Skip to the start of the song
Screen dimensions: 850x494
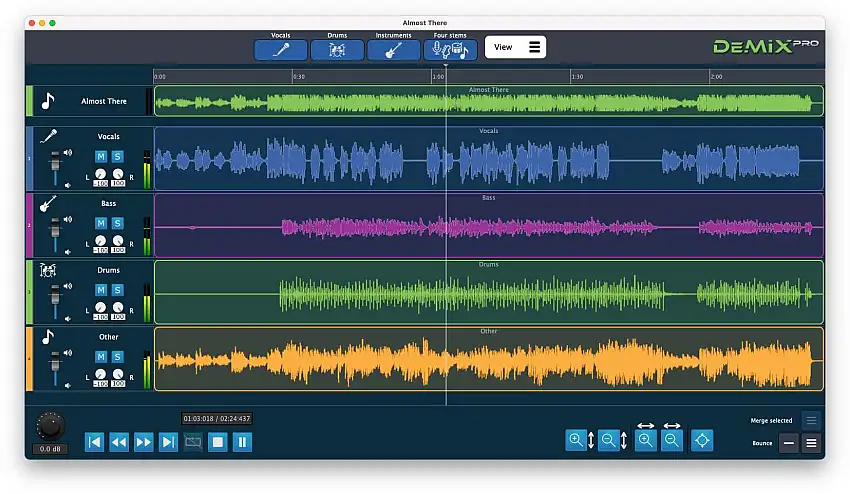tap(94, 442)
